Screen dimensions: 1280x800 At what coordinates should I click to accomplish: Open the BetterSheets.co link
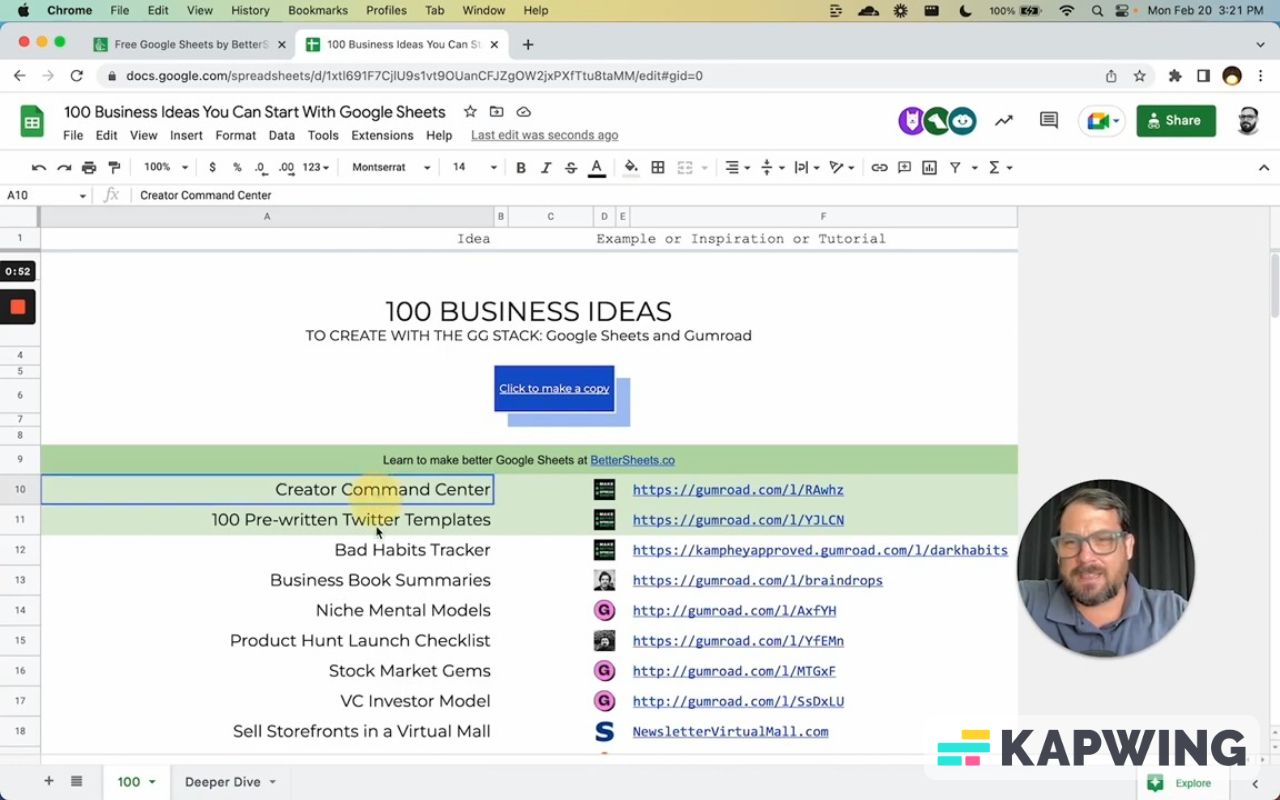pyautogui.click(x=632, y=460)
